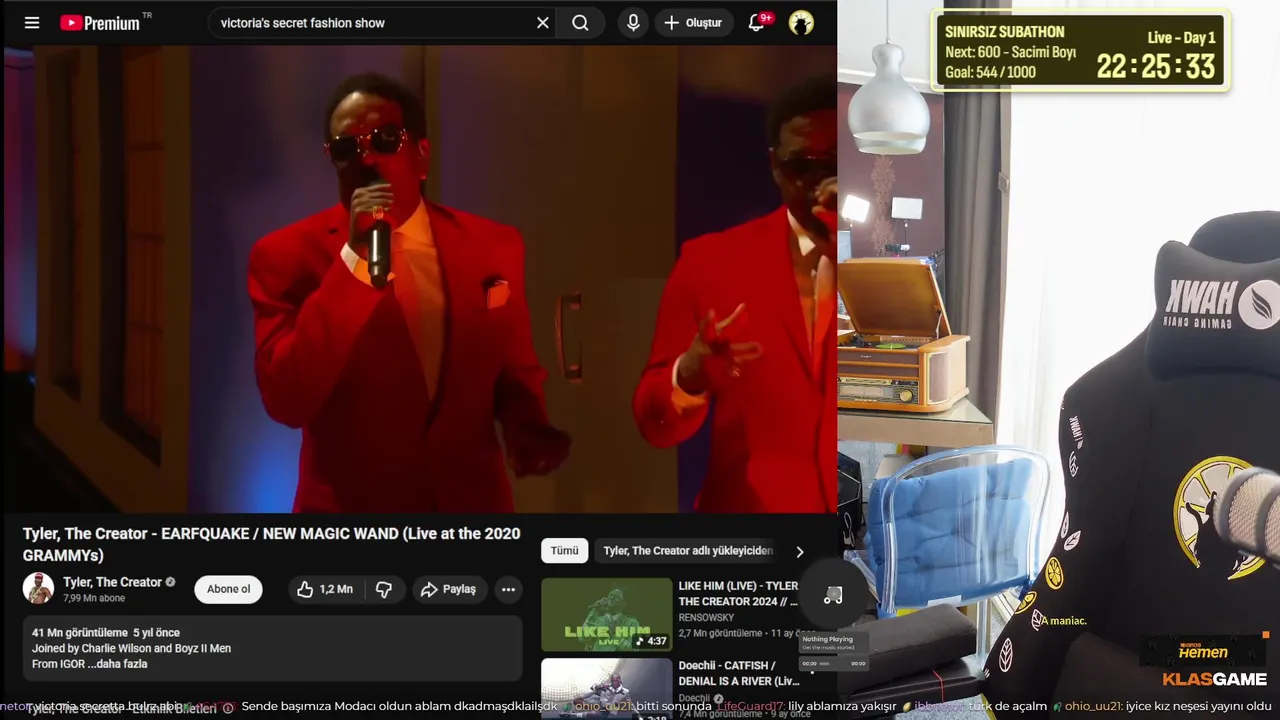This screenshot has width=1280, height=720.
Task: Click the 'Goal: 544 / 1000' overlay text
Action: pos(990,72)
